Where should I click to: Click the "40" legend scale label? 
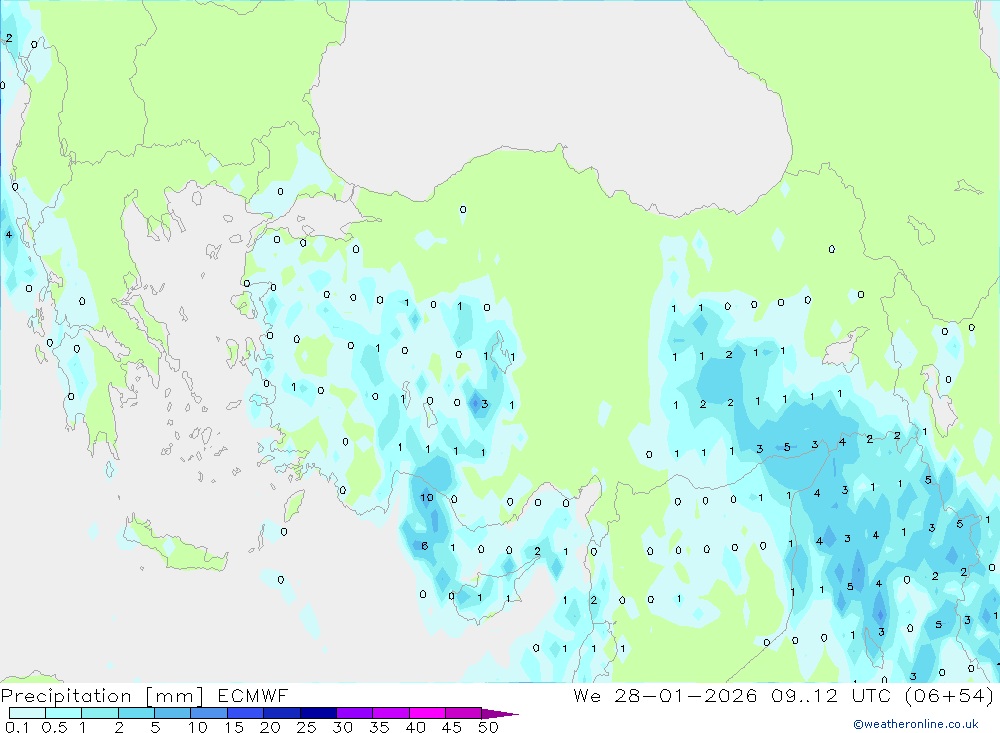coord(415,727)
